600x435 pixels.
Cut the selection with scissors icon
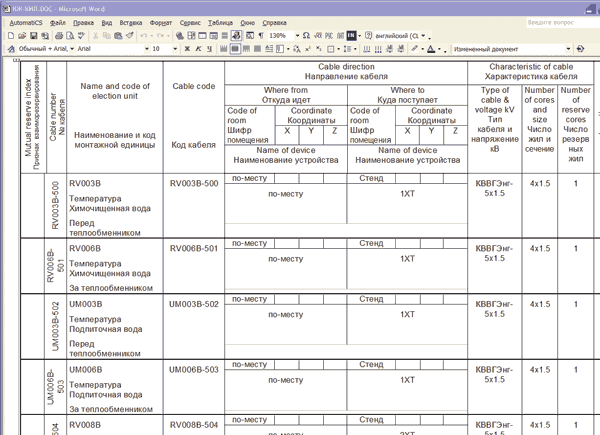click(x=95, y=36)
